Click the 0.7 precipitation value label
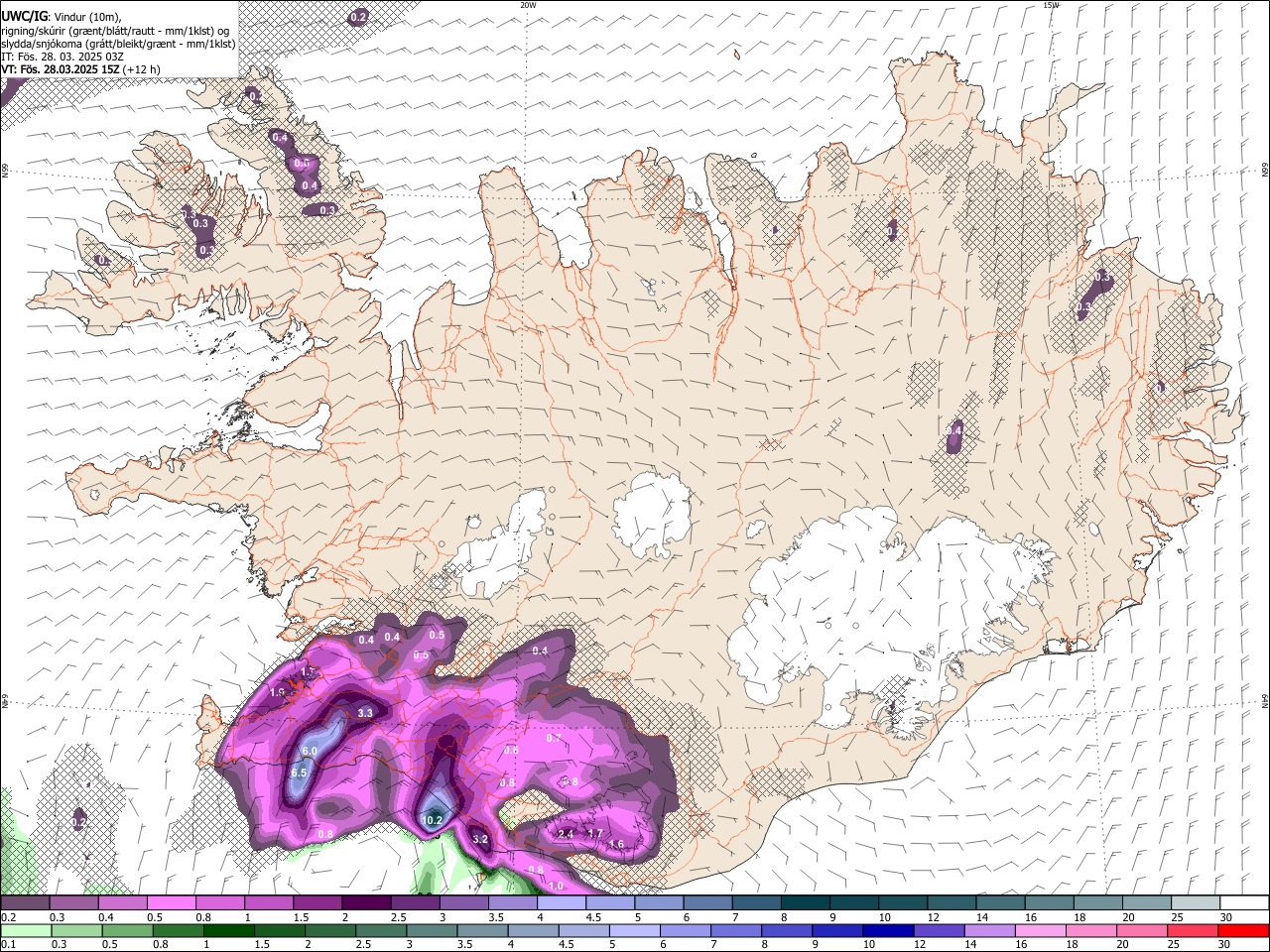 click(x=554, y=738)
